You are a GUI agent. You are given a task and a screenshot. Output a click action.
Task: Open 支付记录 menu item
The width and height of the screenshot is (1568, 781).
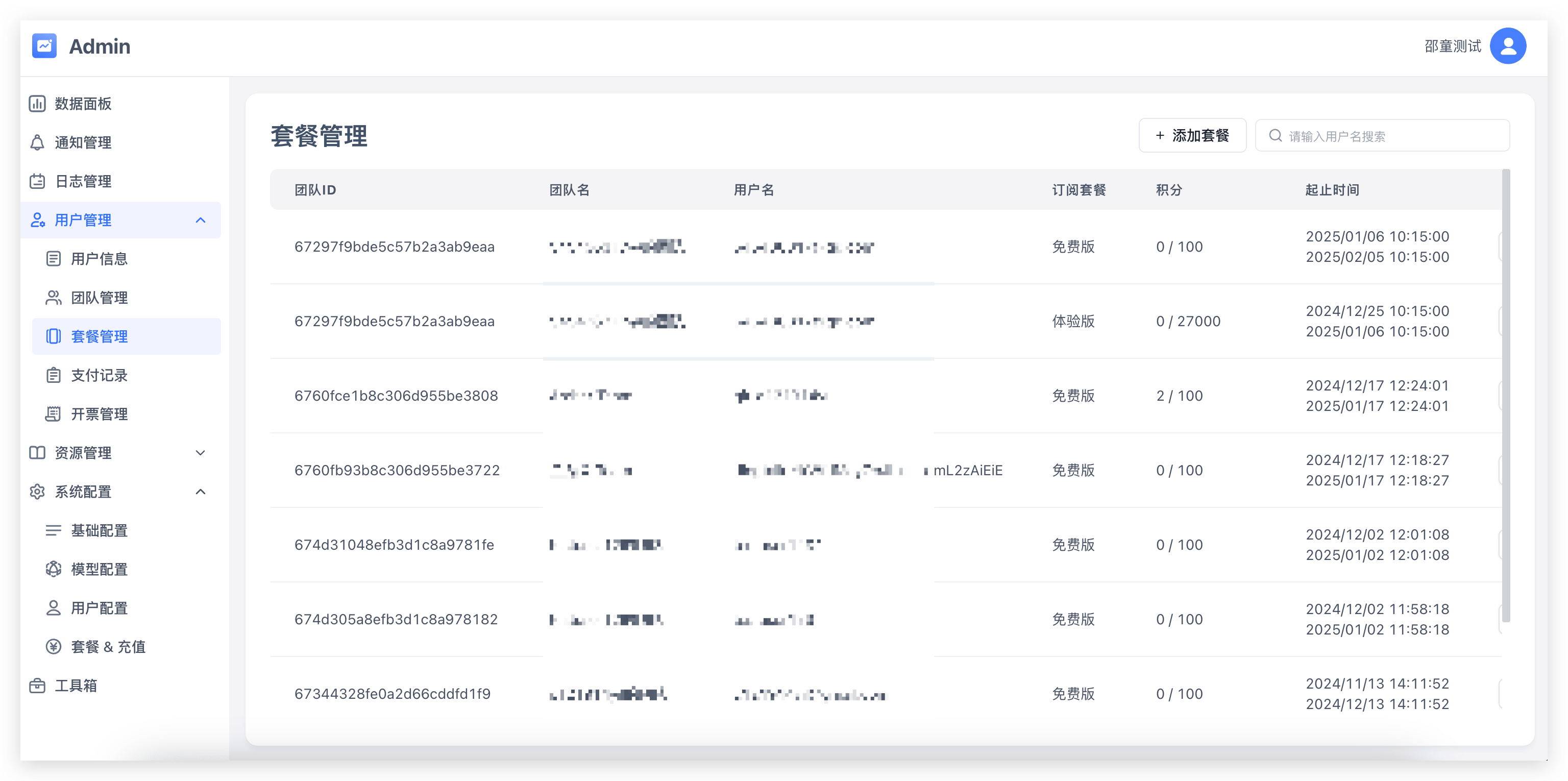pyautogui.click(x=99, y=376)
